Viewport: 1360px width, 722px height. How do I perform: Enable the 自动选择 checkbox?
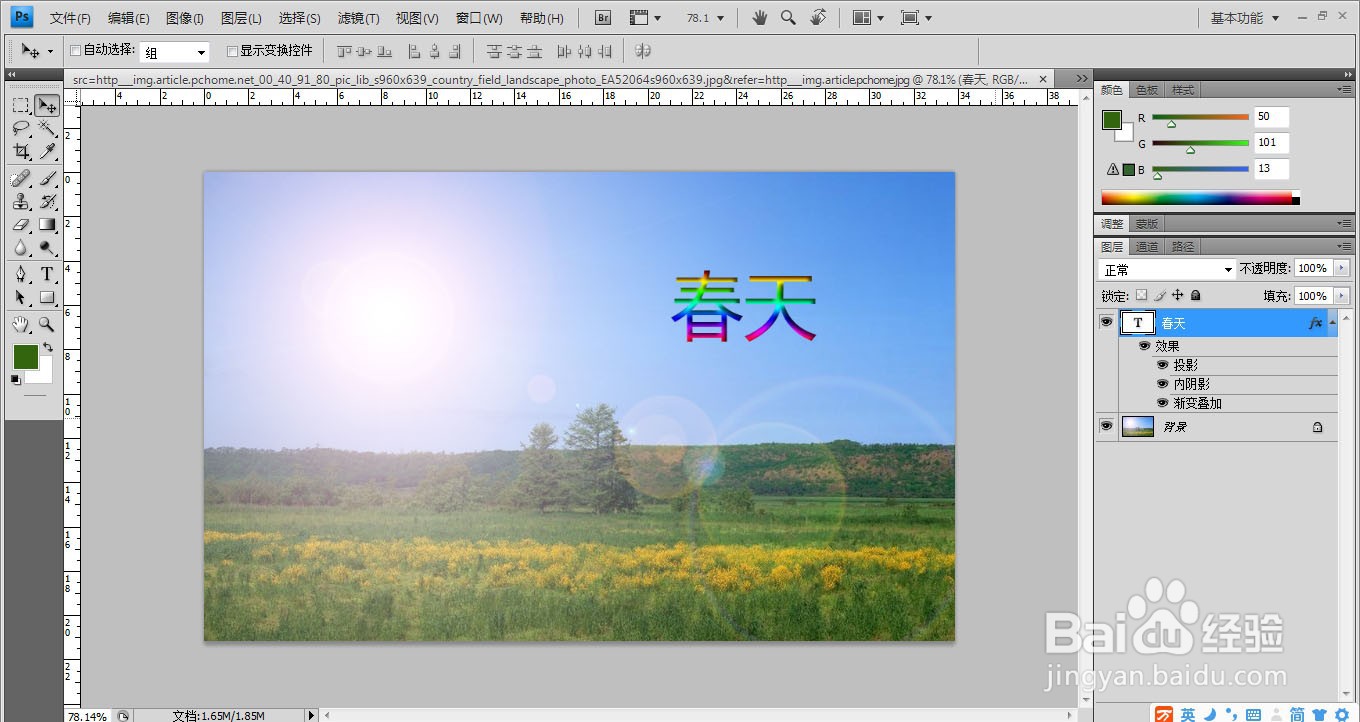coord(75,51)
